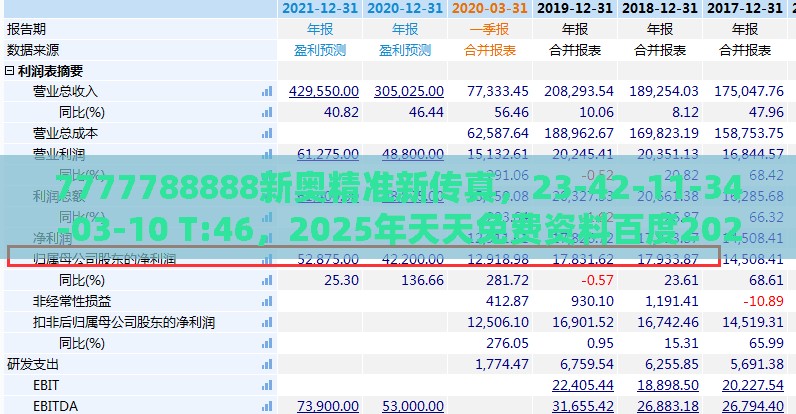Select the 2019-12-31 column header
This screenshot has width=796, height=414.
point(575,8)
